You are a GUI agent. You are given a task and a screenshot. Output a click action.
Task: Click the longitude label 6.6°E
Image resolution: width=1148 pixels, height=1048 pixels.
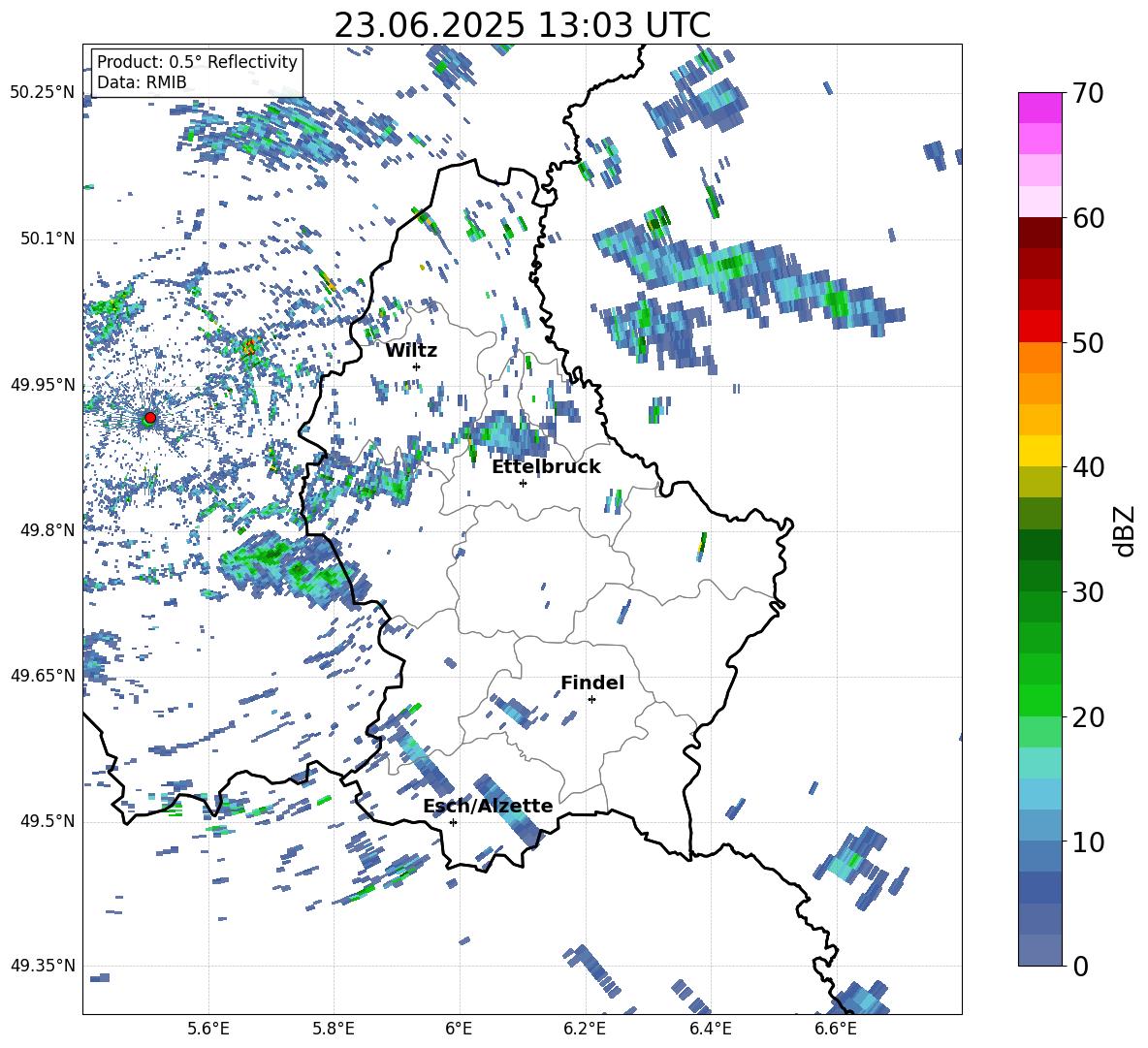click(836, 1029)
